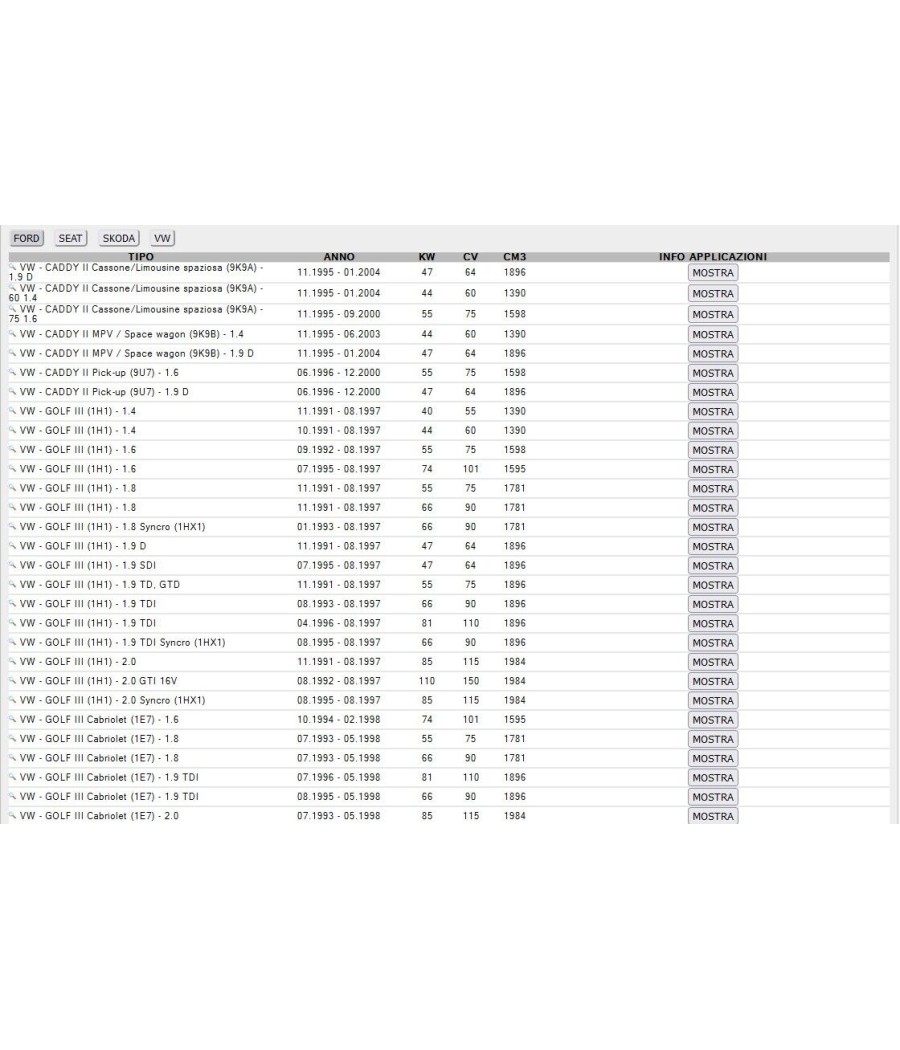Show applications for CADDY II MPV 1.4
This screenshot has height=1050, width=900.
point(713,334)
